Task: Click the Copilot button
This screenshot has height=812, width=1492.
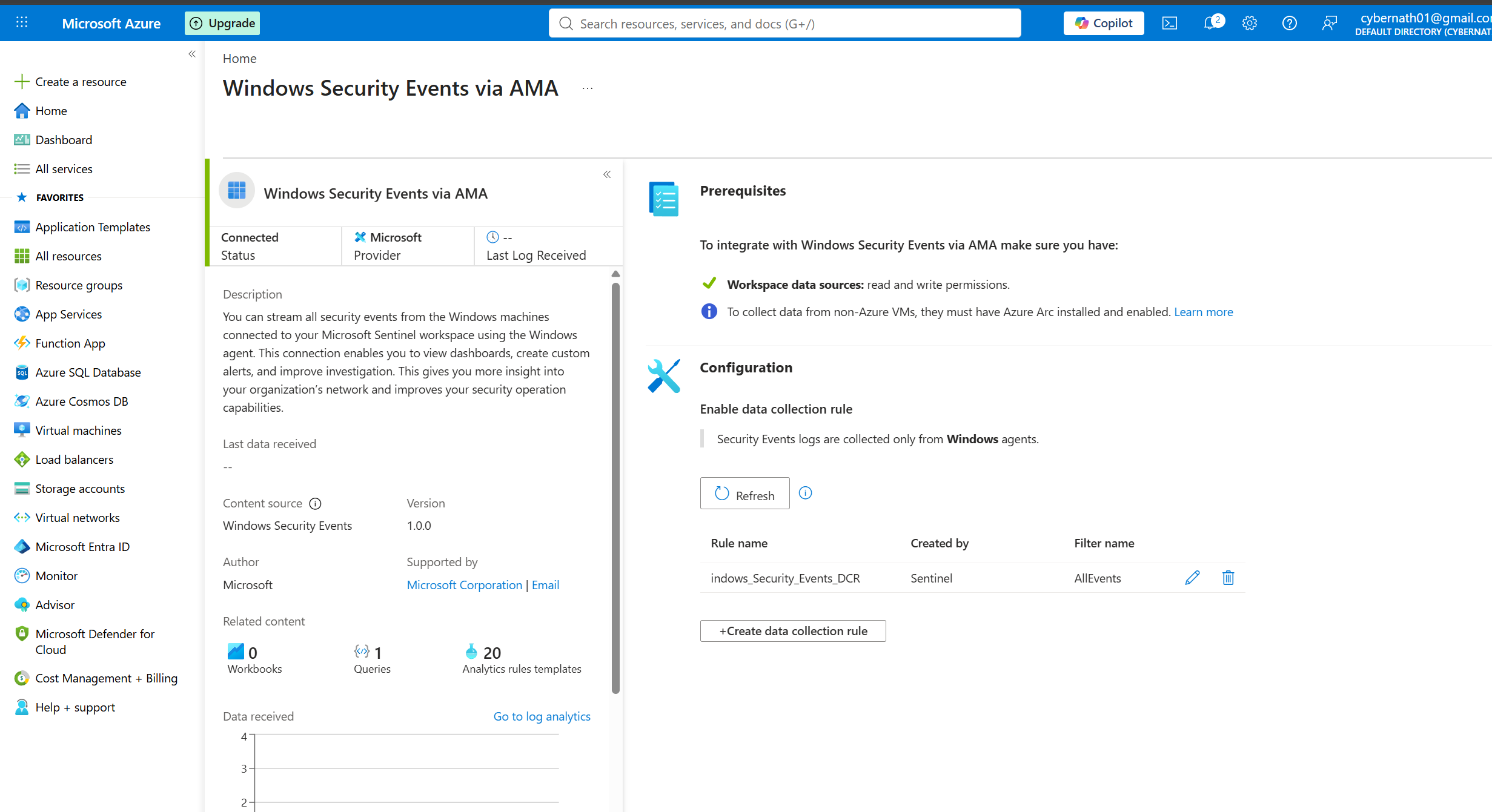Action: click(x=1104, y=23)
